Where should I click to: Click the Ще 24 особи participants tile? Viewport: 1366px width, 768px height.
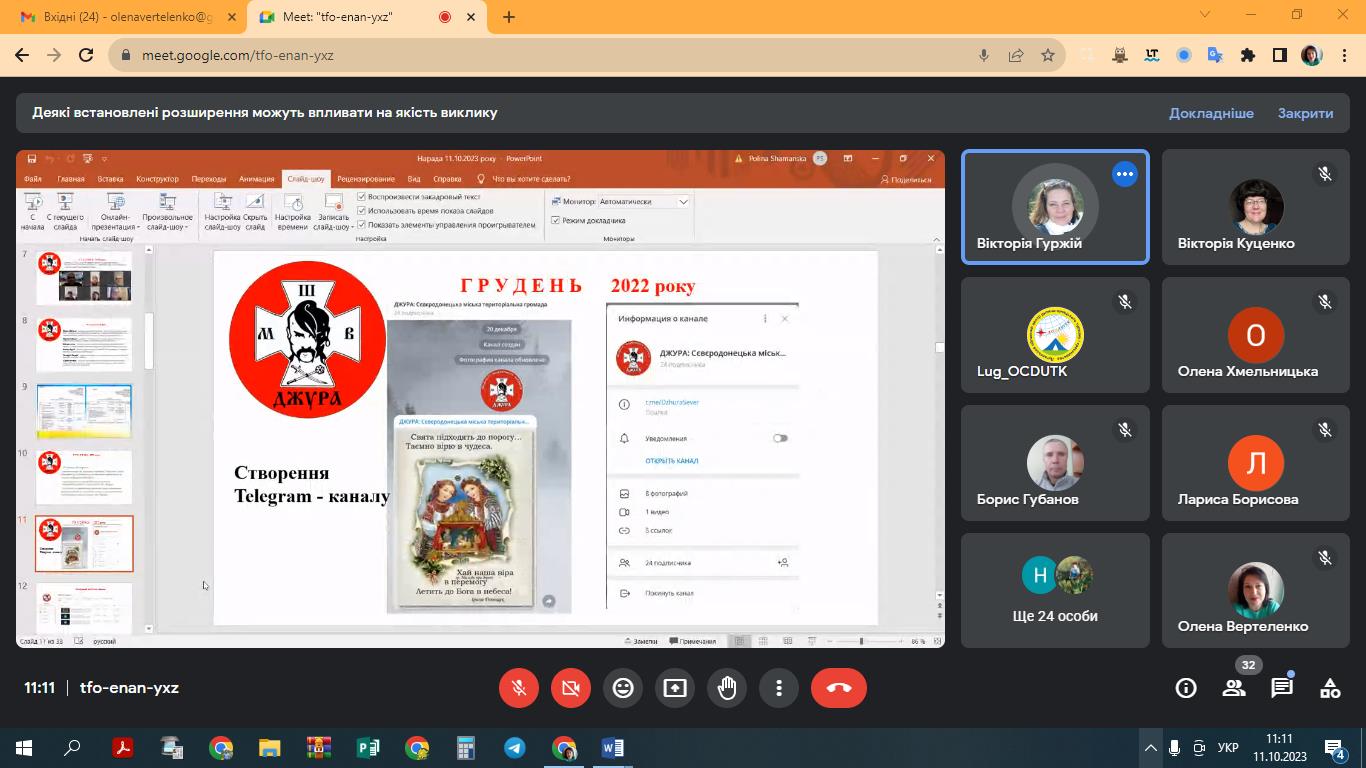[x=1055, y=590]
